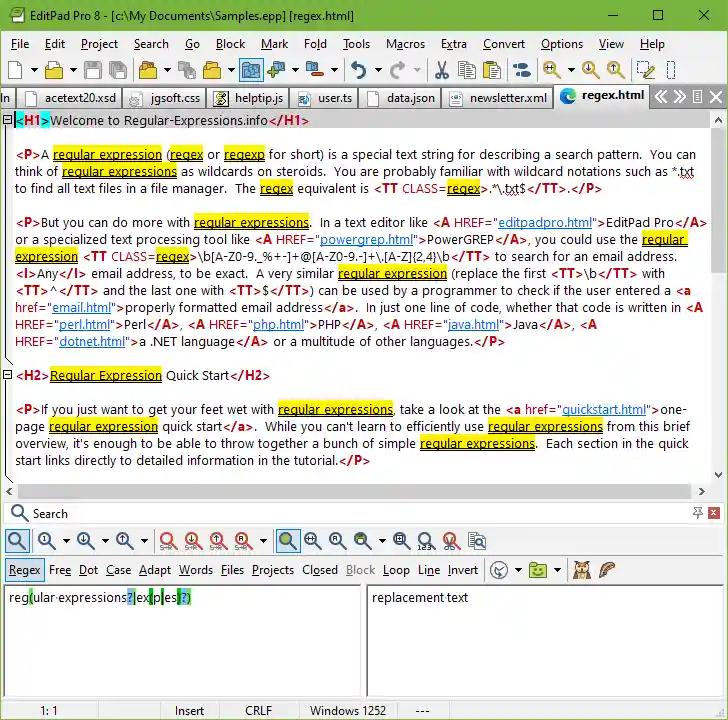Collapse the H1 fold marker
Screen dimensions: 728x720
[x=7, y=120]
